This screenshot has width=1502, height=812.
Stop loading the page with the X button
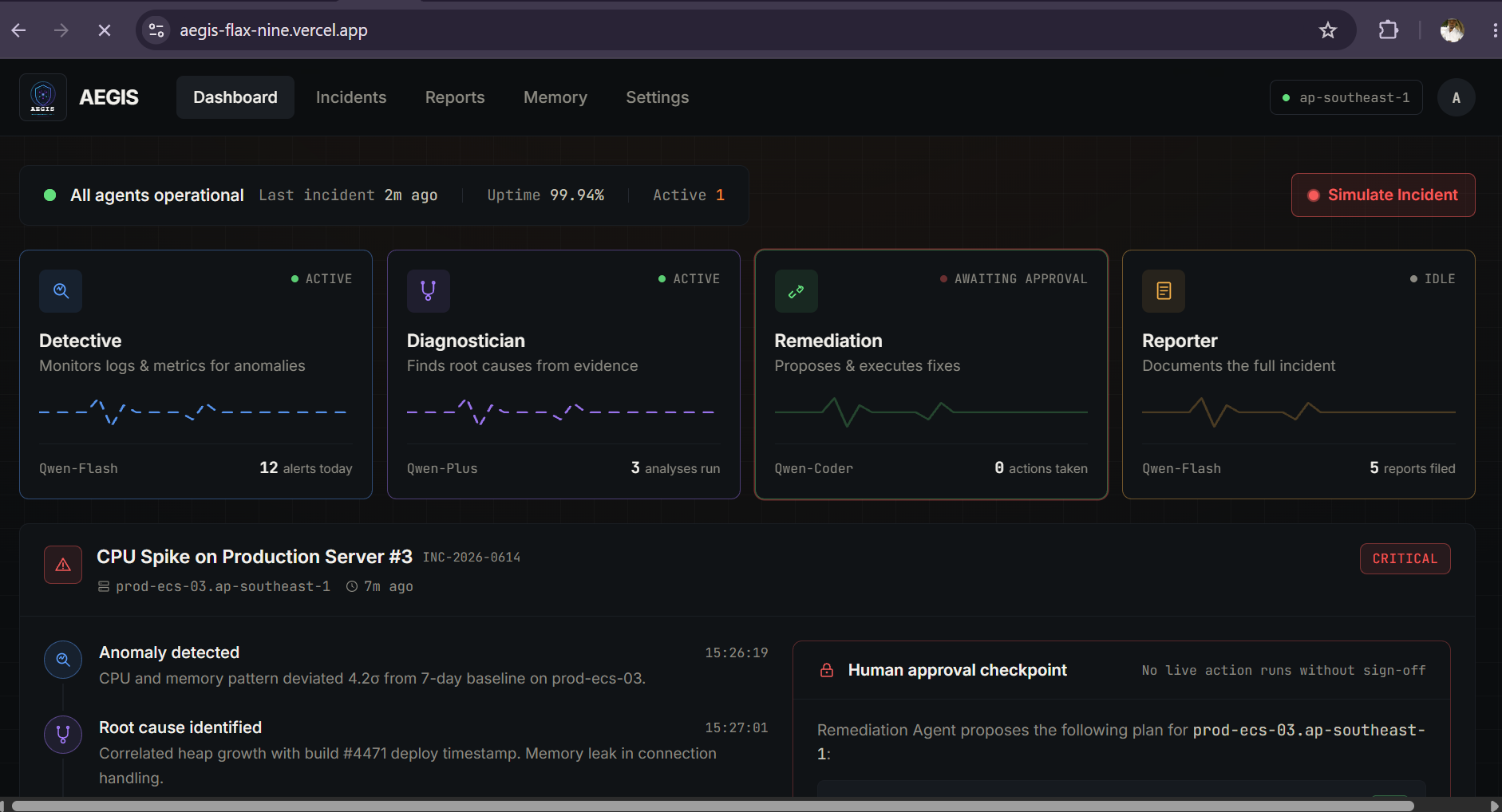click(x=105, y=30)
